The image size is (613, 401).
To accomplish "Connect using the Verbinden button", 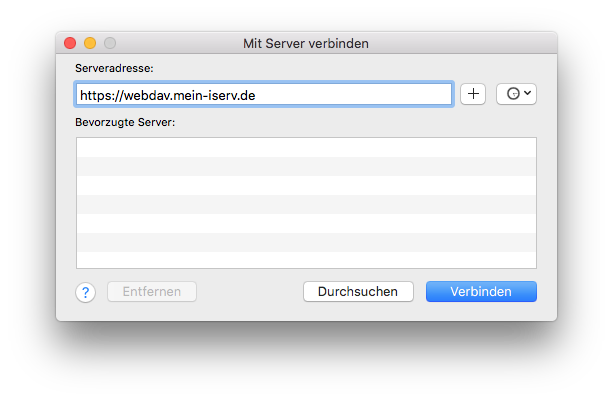I will [481, 292].
